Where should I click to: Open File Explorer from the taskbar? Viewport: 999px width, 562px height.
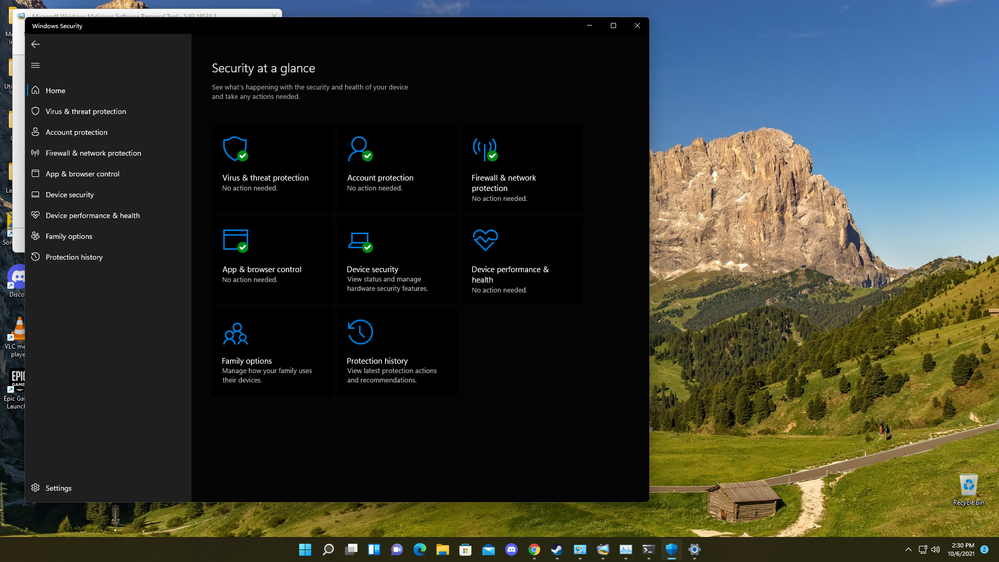click(443, 549)
